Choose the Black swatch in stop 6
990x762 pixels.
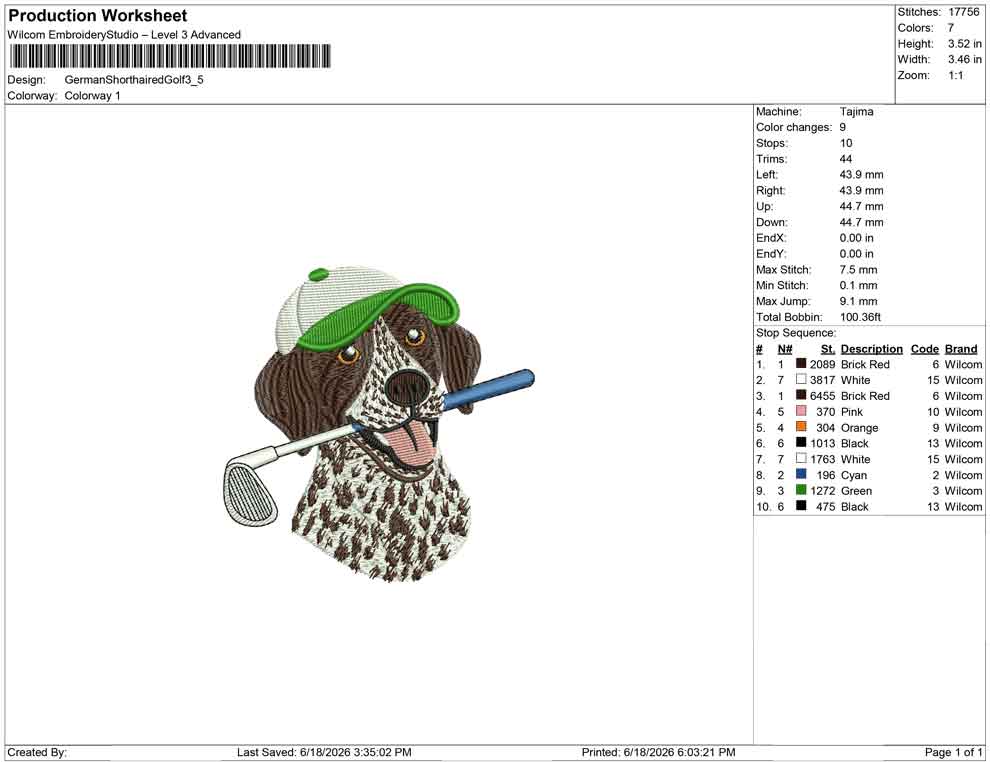pos(801,443)
